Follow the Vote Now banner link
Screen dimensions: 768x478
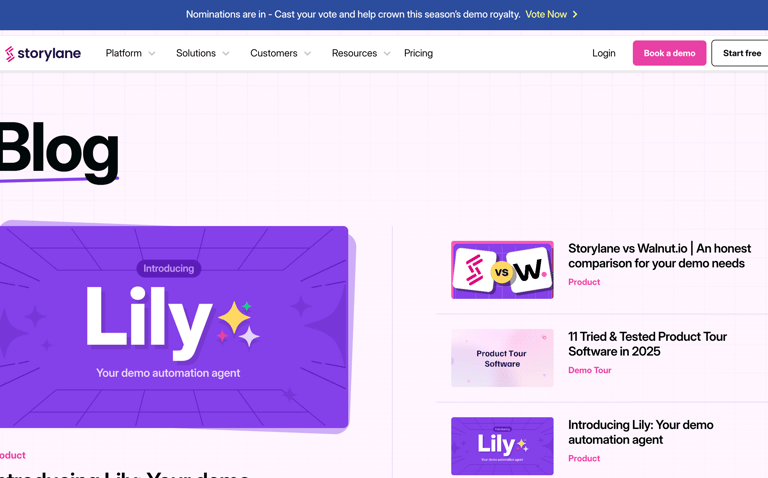(546, 14)
